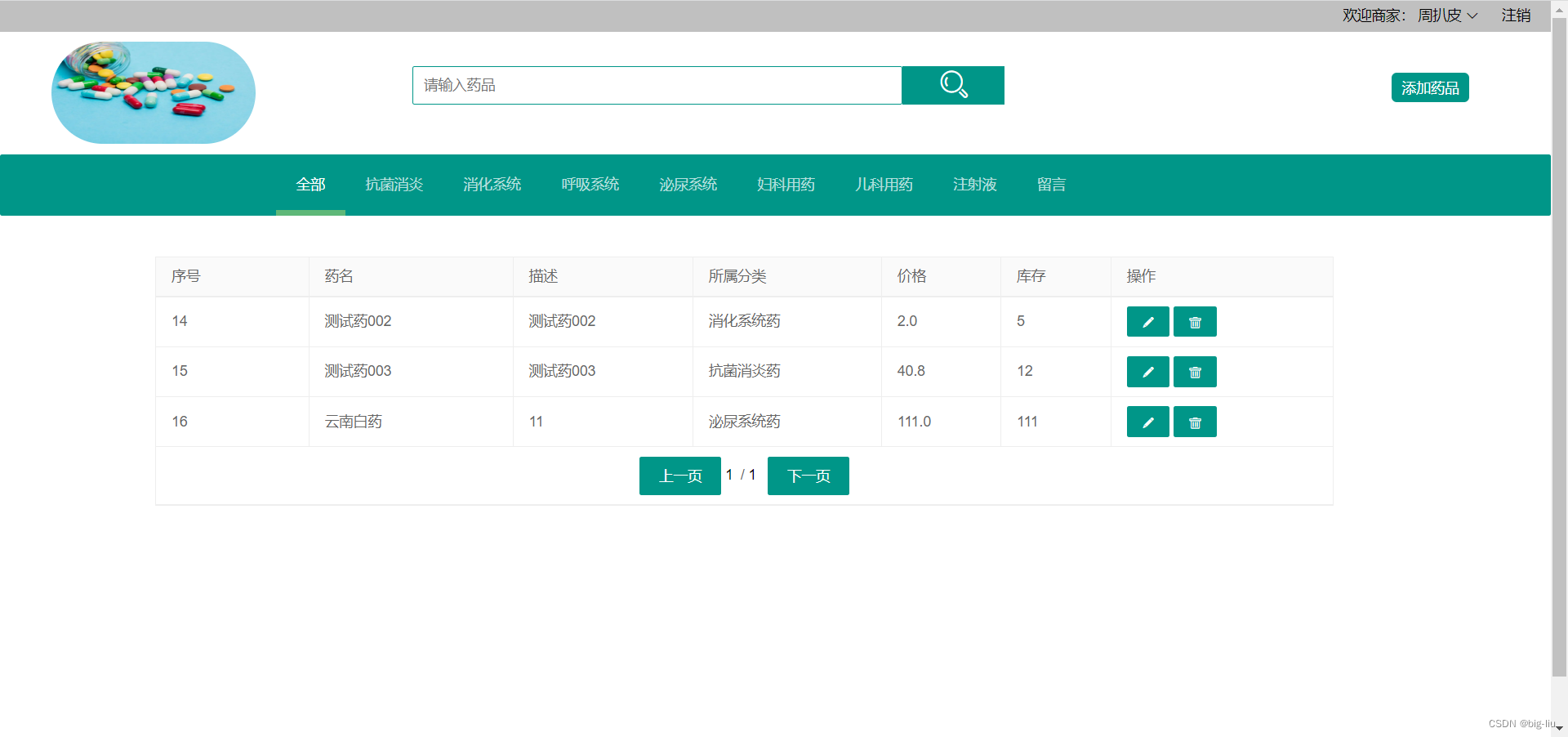
Task: Go to previous page with 上一页
Action: tap(680, 476)
